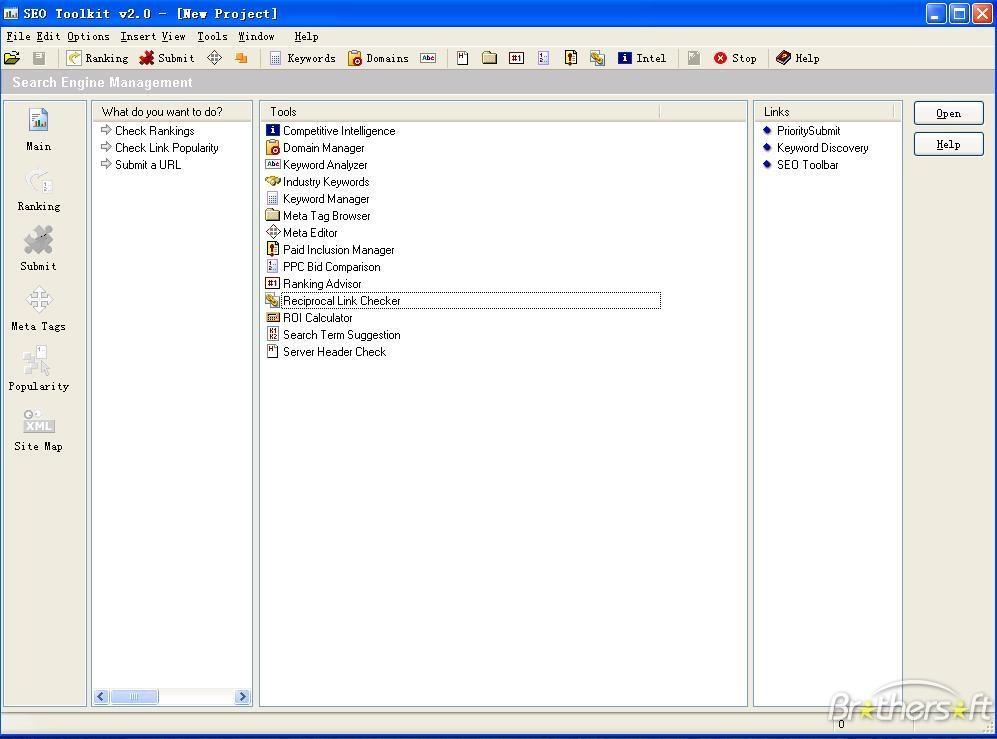Viewport: 997px width, 739px height.
Task: Click the Submit toolbar button
Action: click(167, 59)
